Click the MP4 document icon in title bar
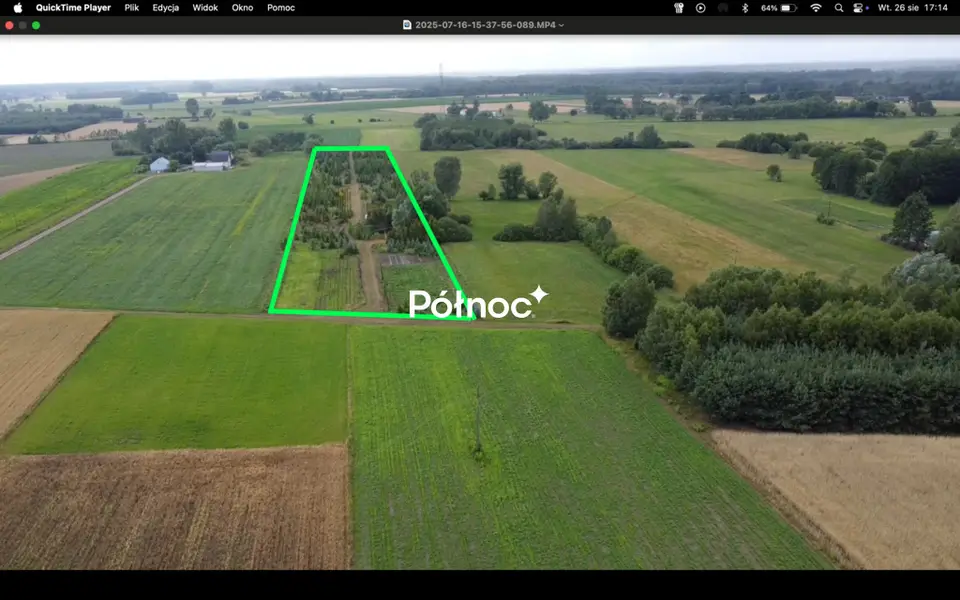Viewport: 960px width, 600px height. click(407, 25)
